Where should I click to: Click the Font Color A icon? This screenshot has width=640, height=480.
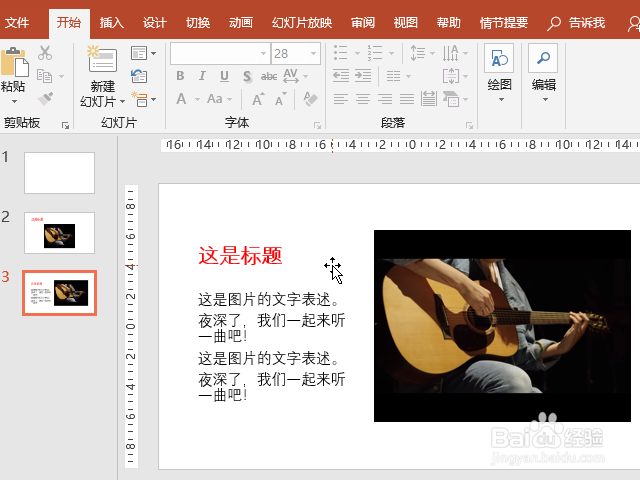point(181,99)
